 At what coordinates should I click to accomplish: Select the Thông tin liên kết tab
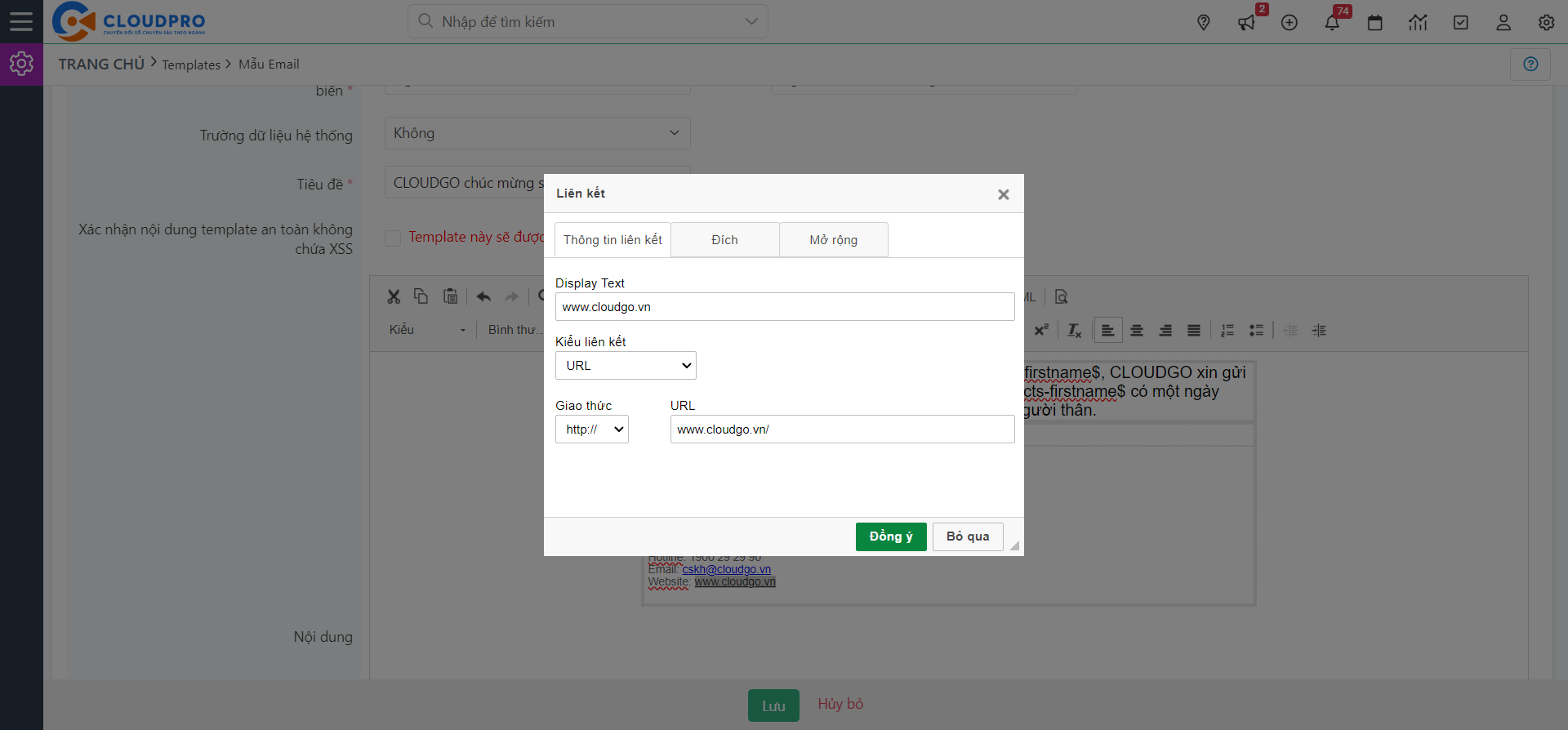[612, 240]
